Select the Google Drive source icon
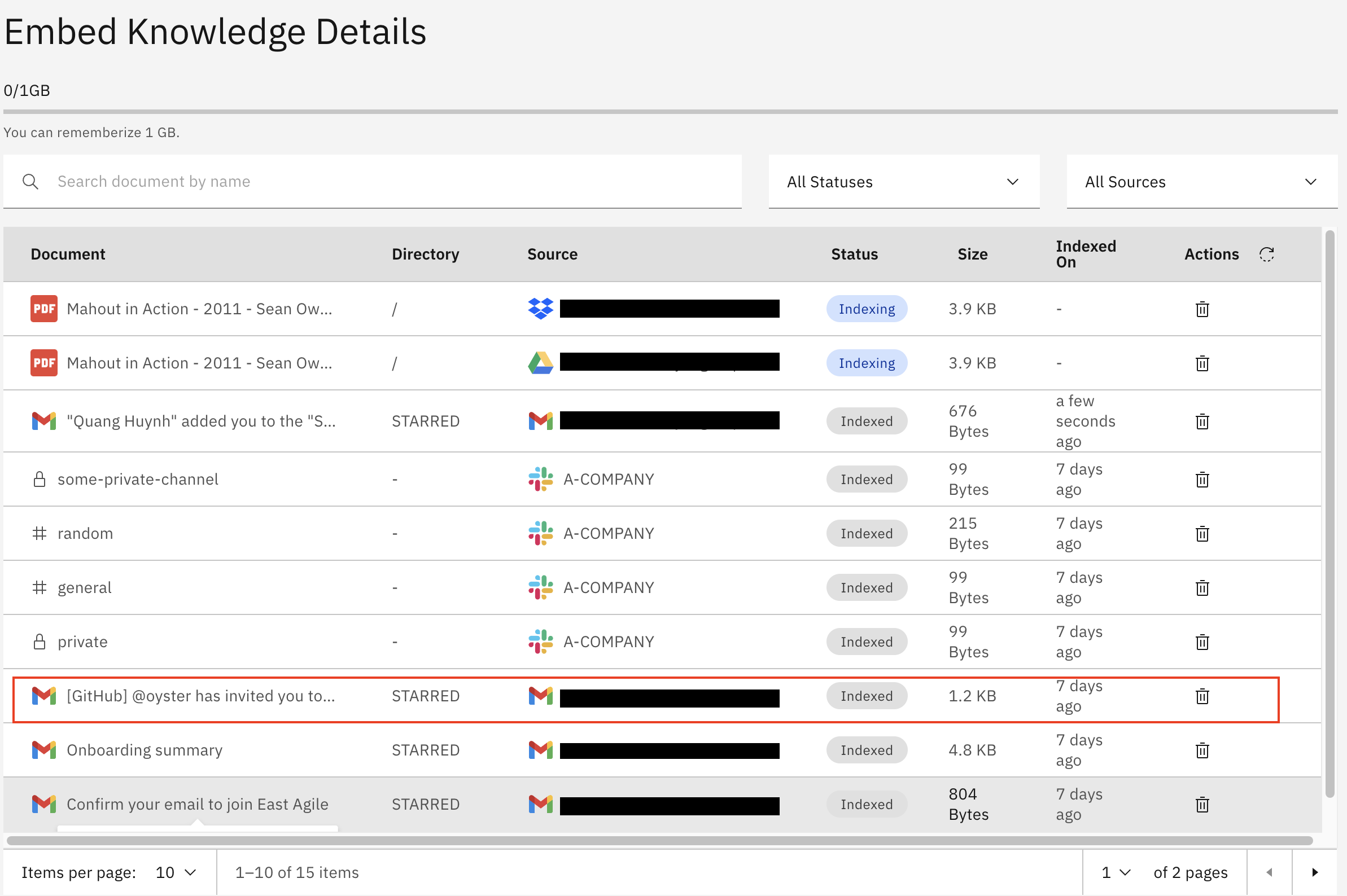1347x896 pixels. 540,362
